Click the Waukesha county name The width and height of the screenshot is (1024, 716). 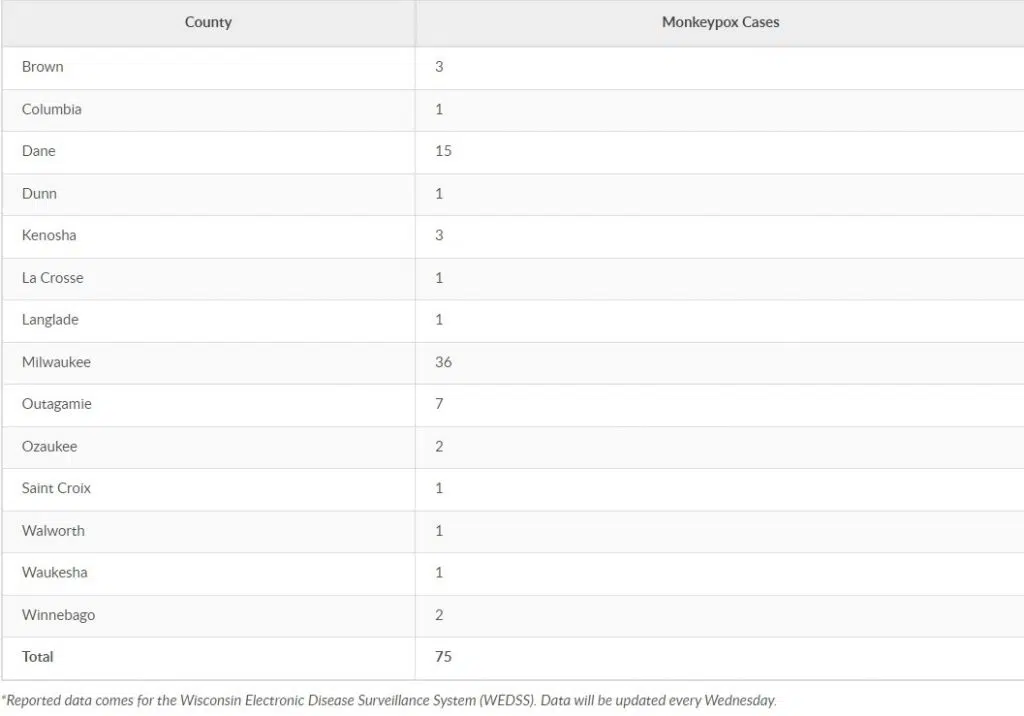click(55, 572)
